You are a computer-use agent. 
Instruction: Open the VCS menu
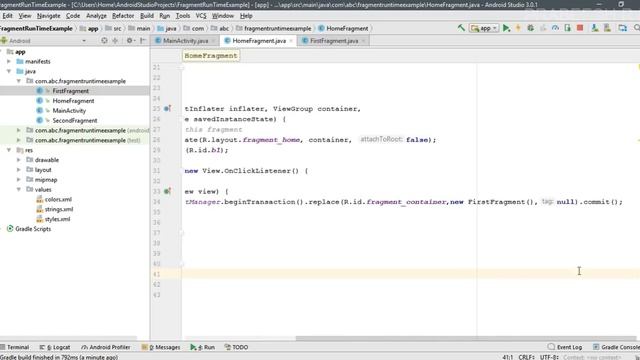[x=201, y=16]
